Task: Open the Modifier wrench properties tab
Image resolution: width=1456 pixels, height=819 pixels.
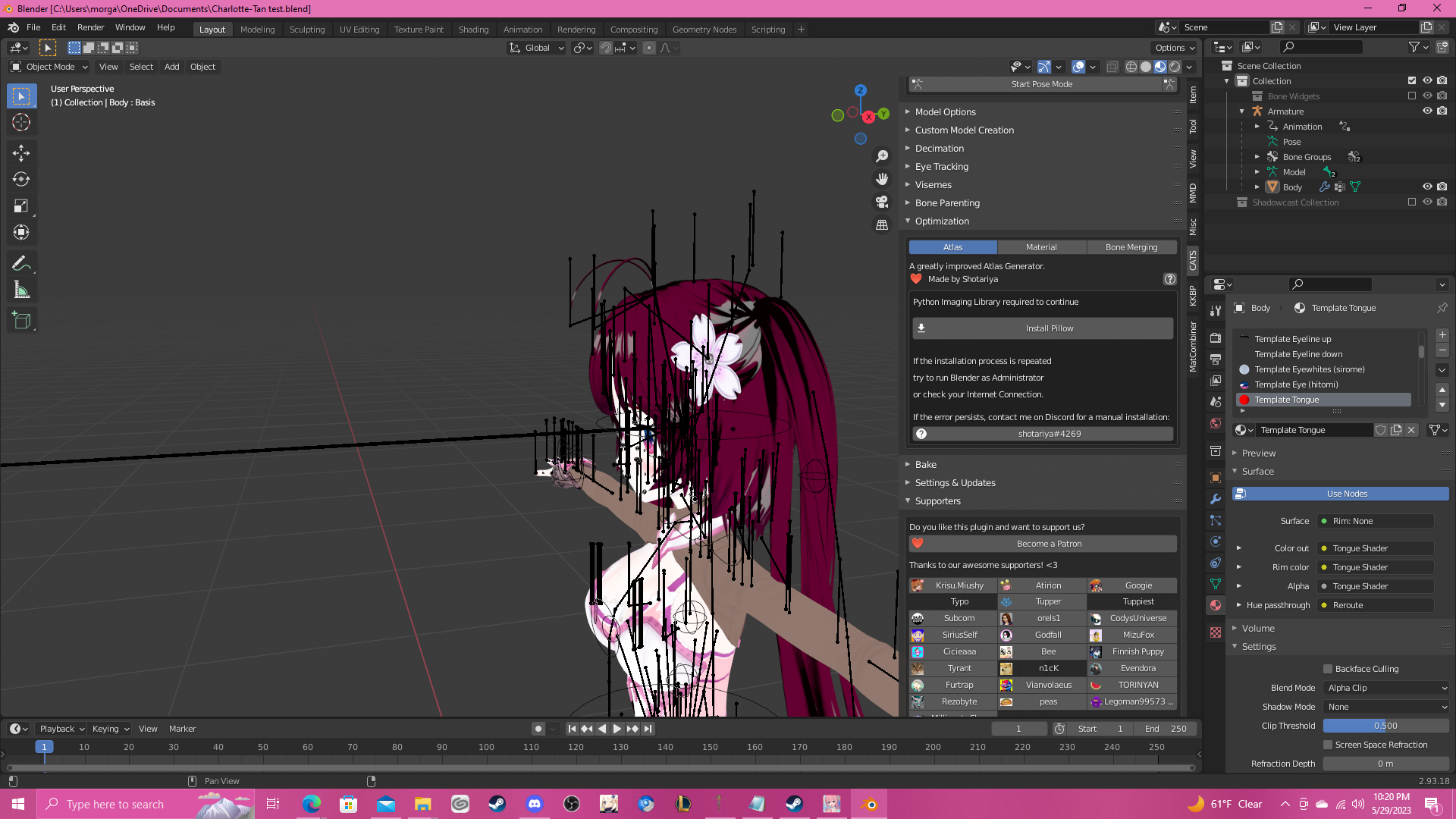Action: coord(1216,499)
